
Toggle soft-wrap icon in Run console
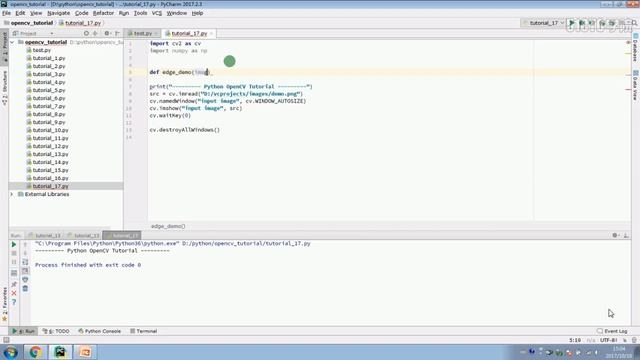click(25, 262)
